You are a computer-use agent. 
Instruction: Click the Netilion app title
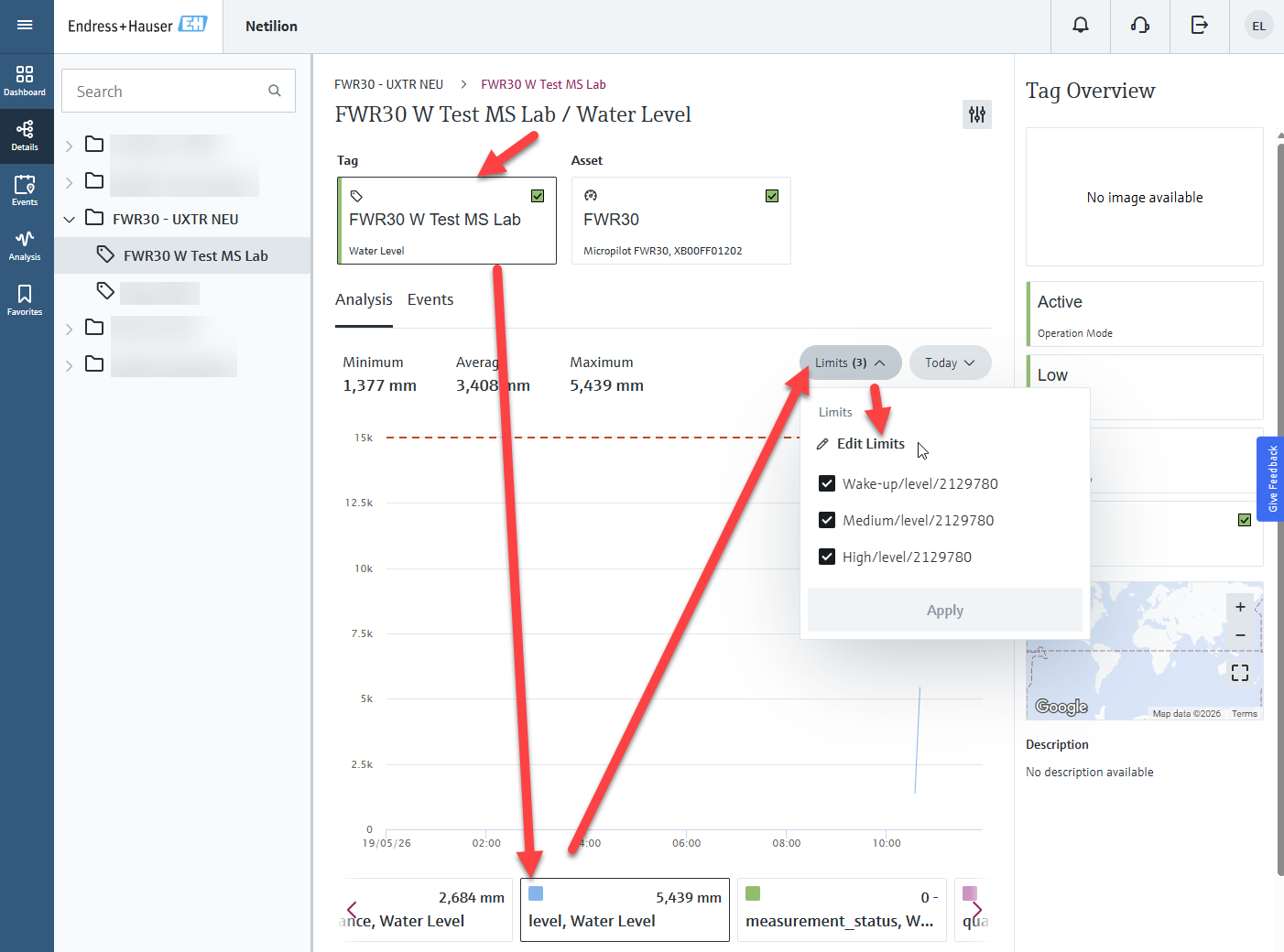click(x=271, y=27)
